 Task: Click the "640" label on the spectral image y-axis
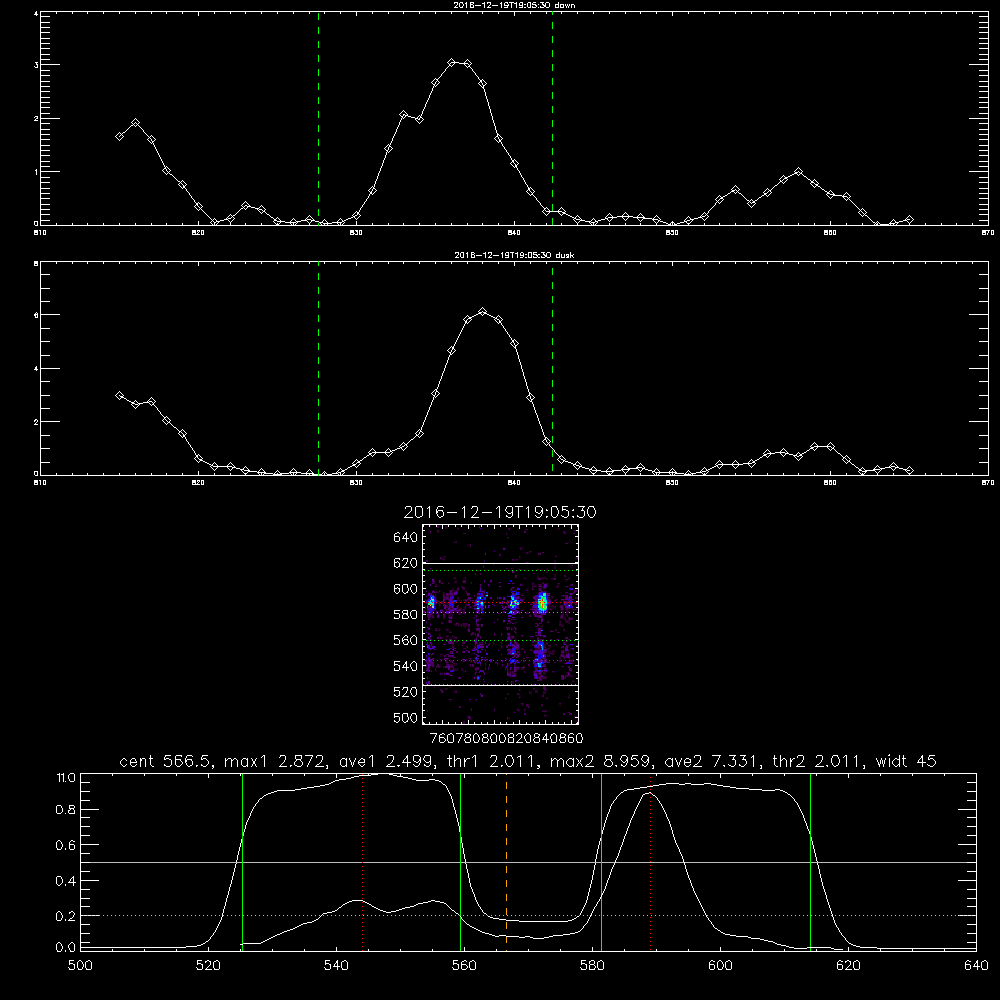pos(406,538)
